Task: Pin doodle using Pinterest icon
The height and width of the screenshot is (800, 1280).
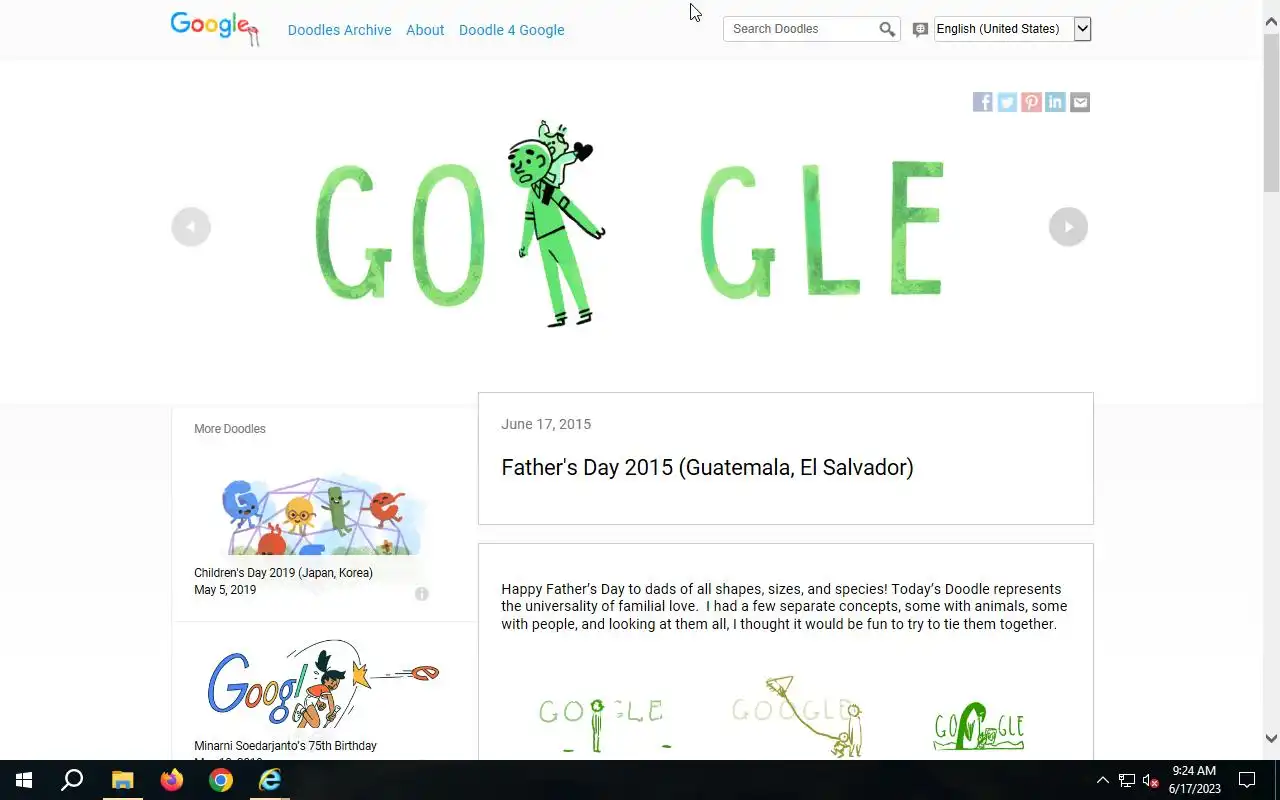Action: (1031, 102)
